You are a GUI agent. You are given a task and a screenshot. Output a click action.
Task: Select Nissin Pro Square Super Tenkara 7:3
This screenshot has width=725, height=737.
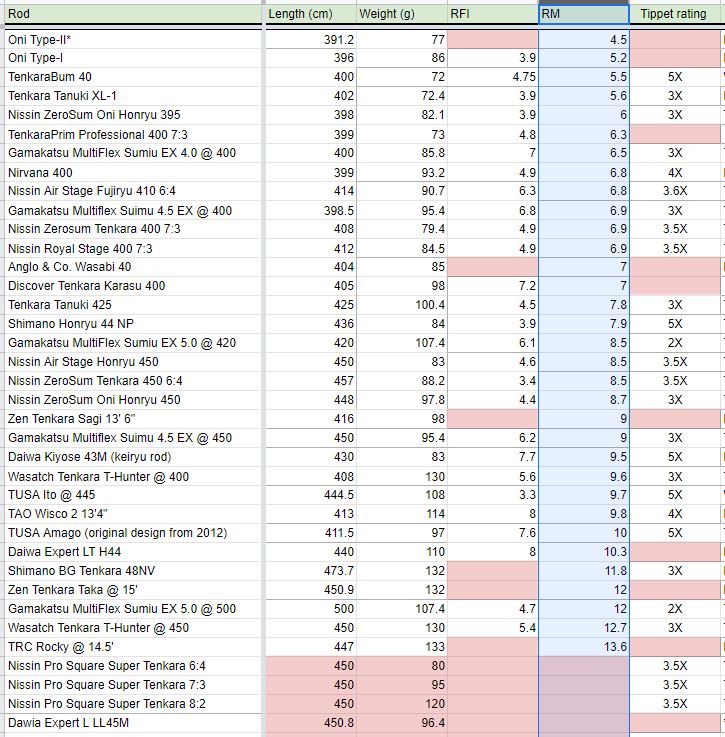(x=133, y=685)
